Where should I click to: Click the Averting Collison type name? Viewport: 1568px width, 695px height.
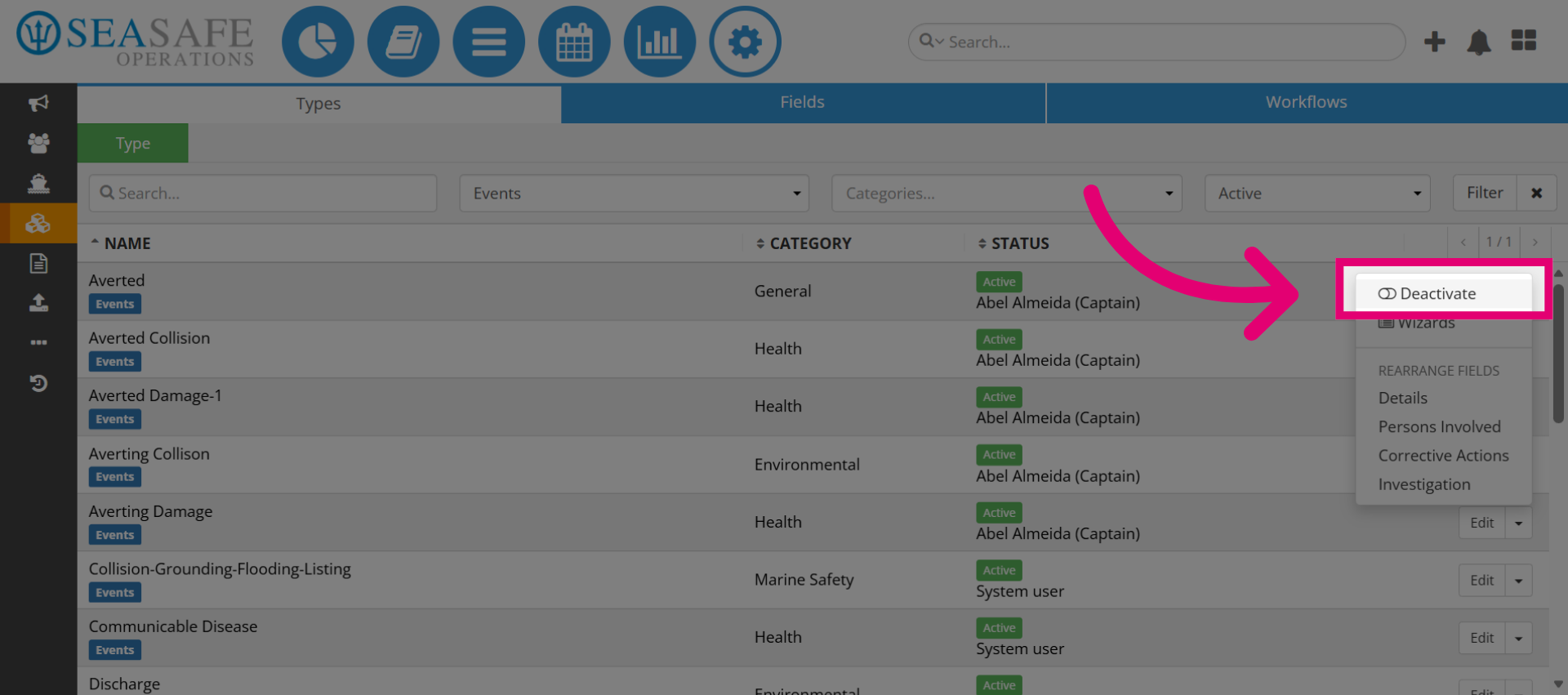tap(149, 454)
